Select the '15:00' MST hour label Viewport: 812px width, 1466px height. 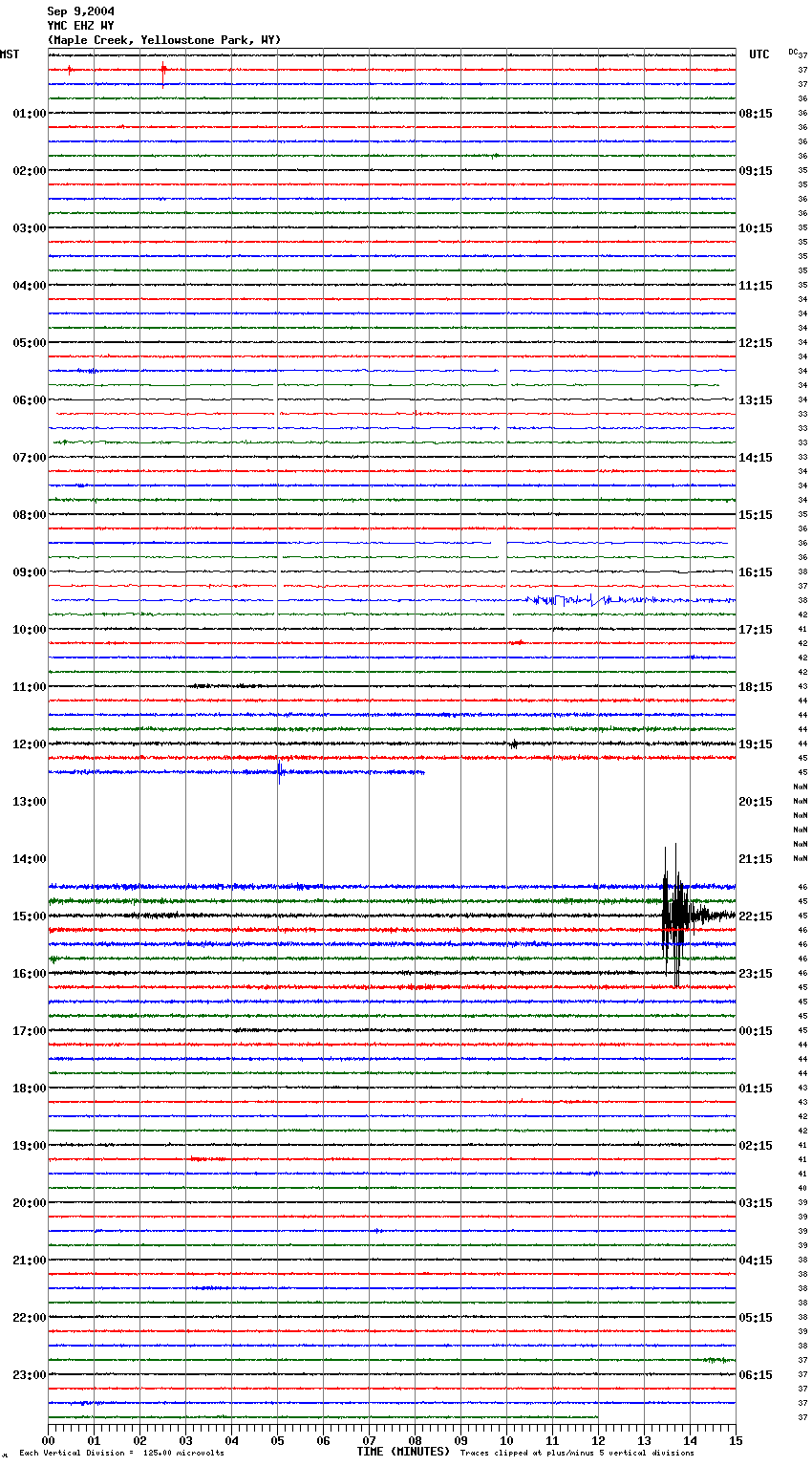click(x=30, y=916)
